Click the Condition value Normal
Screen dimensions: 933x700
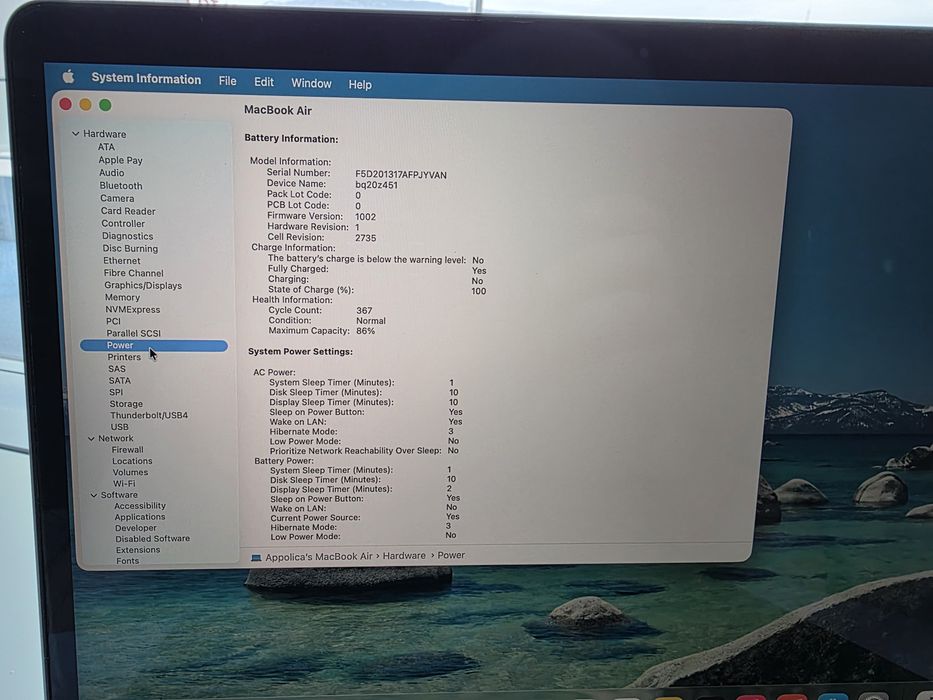click(x=371, y=320)
